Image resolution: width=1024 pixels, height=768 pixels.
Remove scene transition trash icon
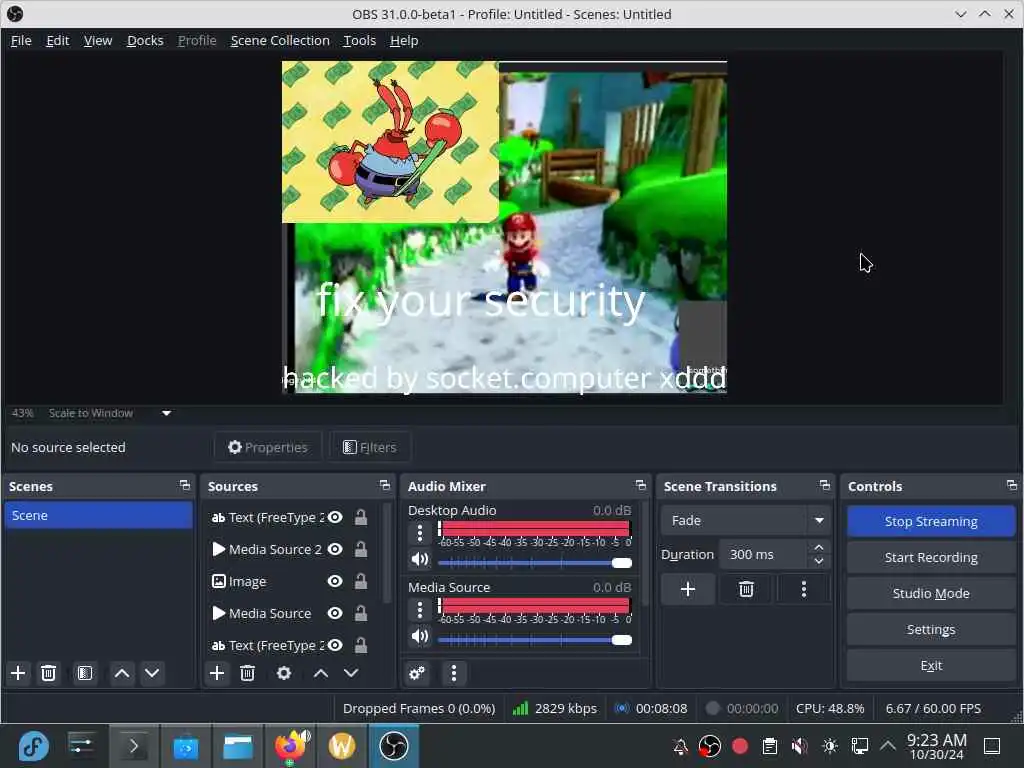(746, 589)
